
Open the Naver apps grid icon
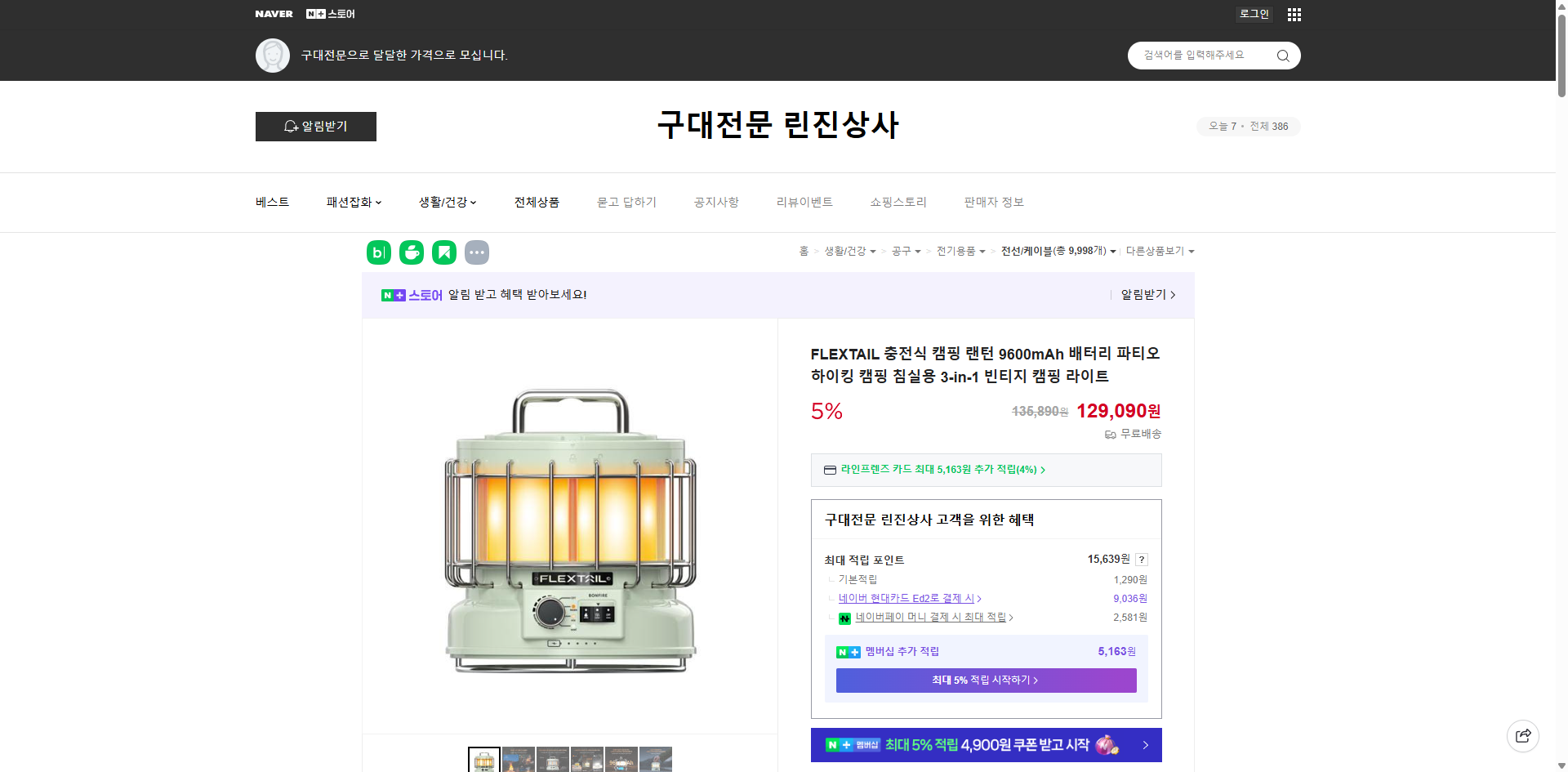click(x=1294, y=14)
